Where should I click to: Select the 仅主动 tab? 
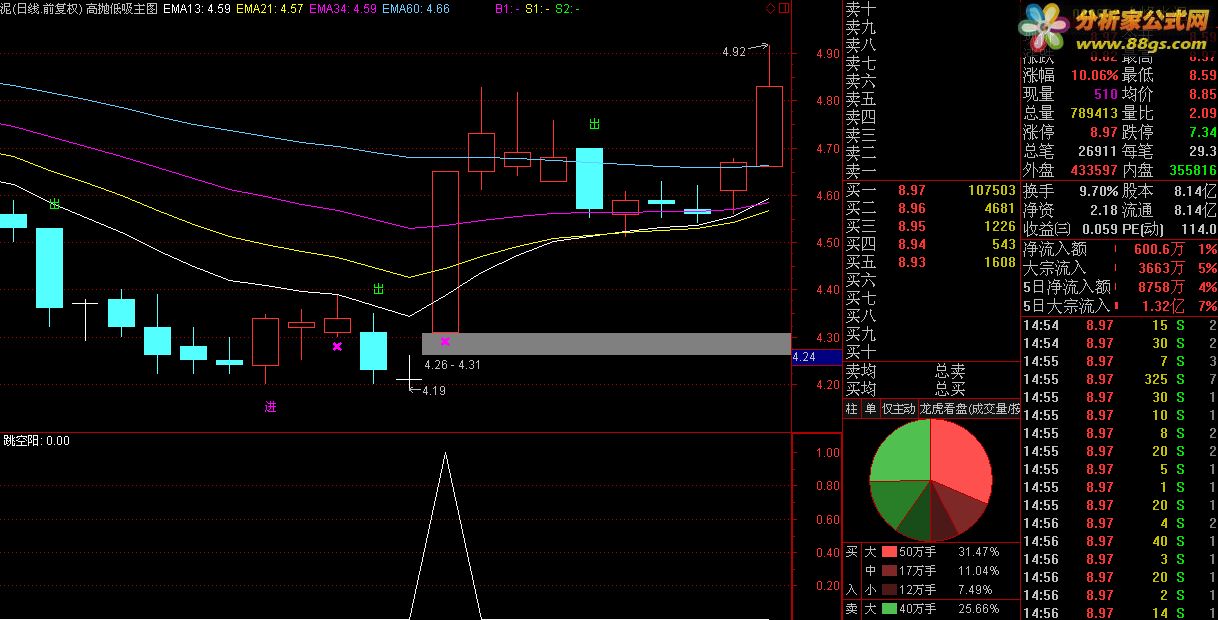[x=898, y=409]
